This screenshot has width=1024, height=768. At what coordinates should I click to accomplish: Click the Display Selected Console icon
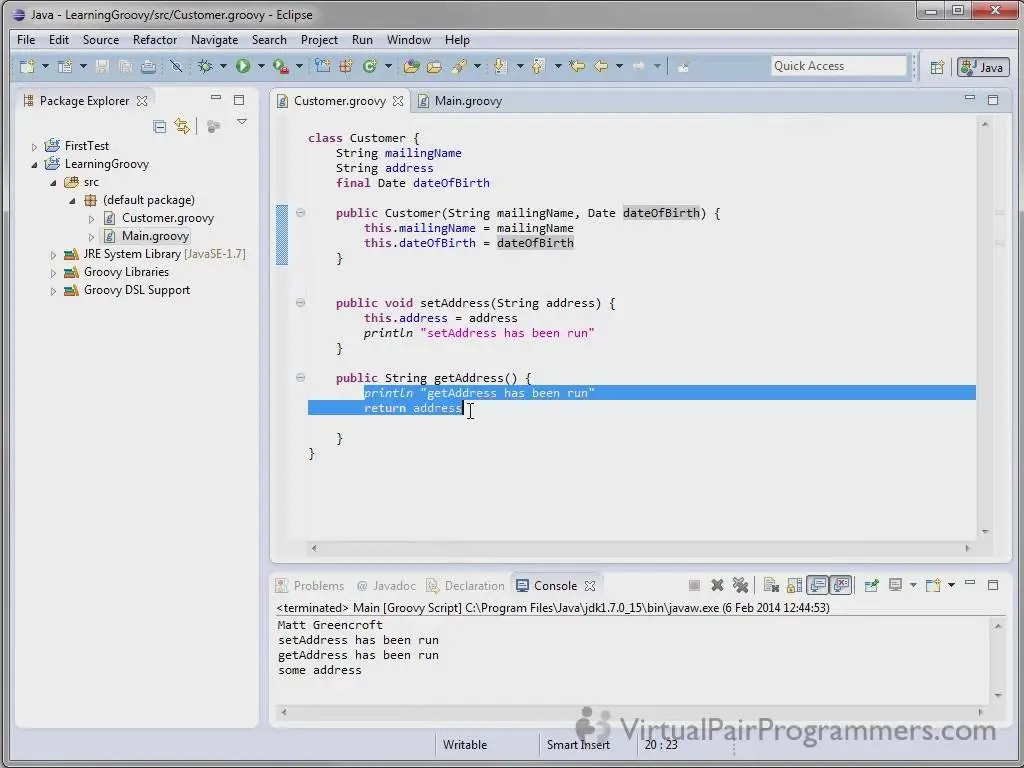click(895, 585)
